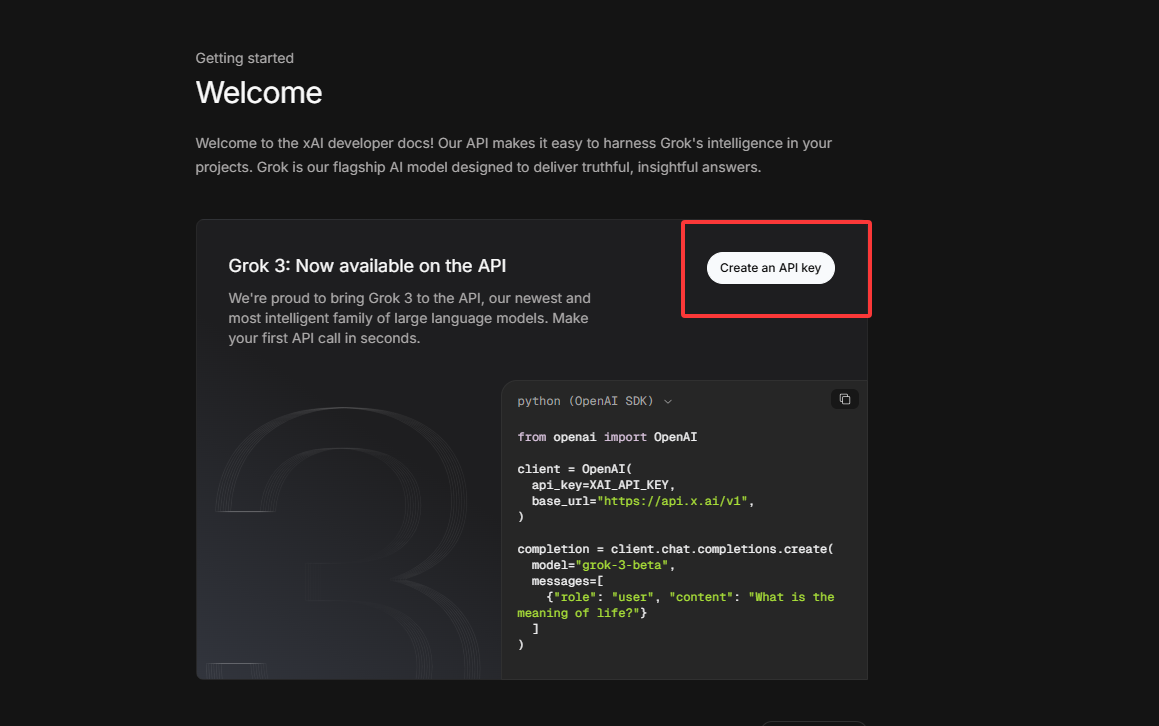Click the from openai import OpenAI line
The width and height of the screenshot is (1159, 726).
click(607, 437)
